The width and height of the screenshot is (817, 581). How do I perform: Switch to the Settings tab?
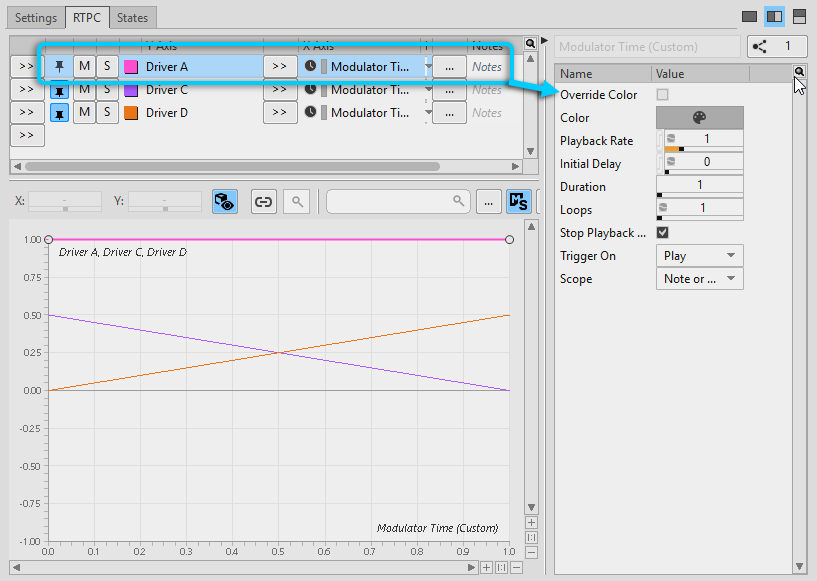point(36,18)
